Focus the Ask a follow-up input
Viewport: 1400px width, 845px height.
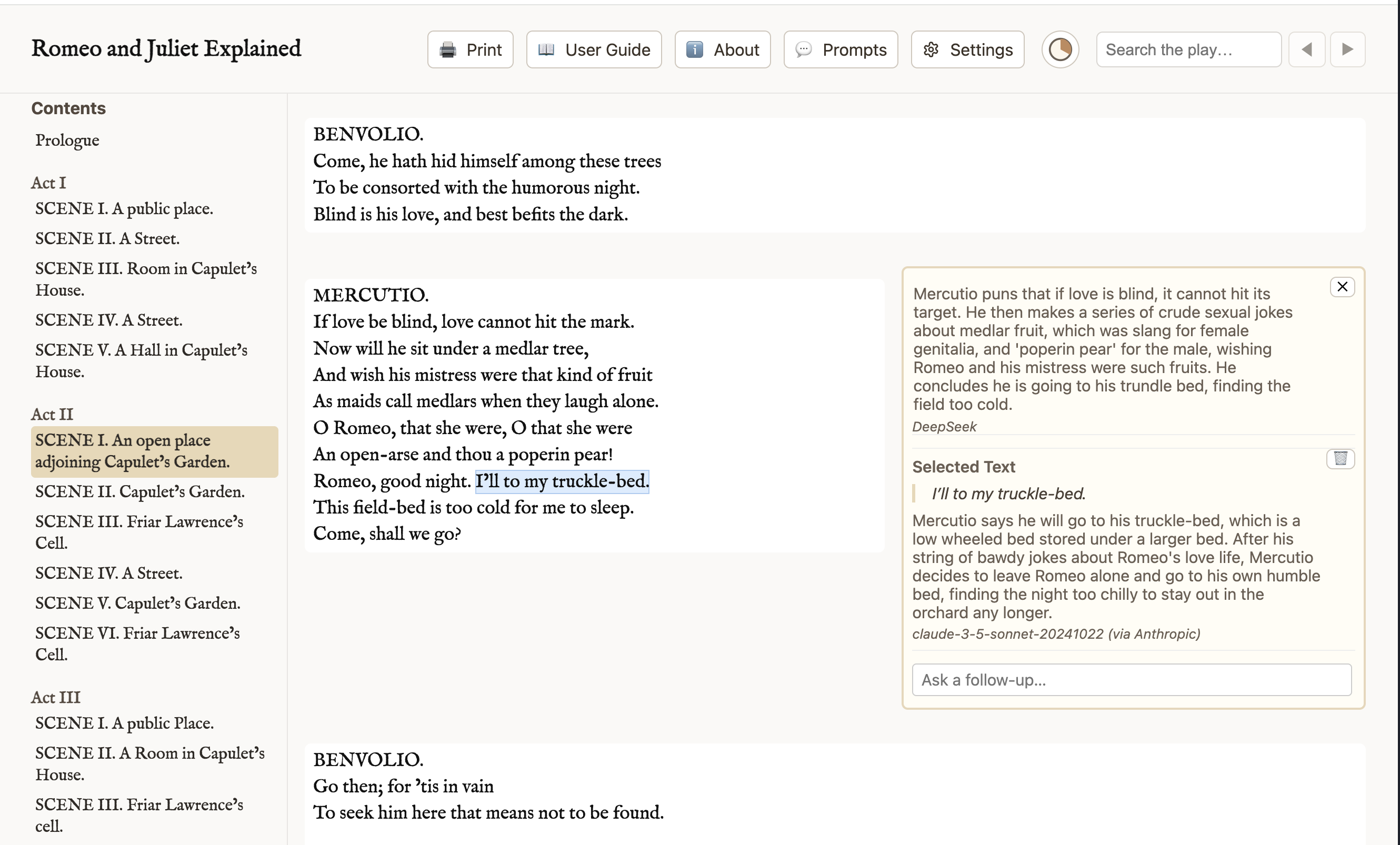1131,680
